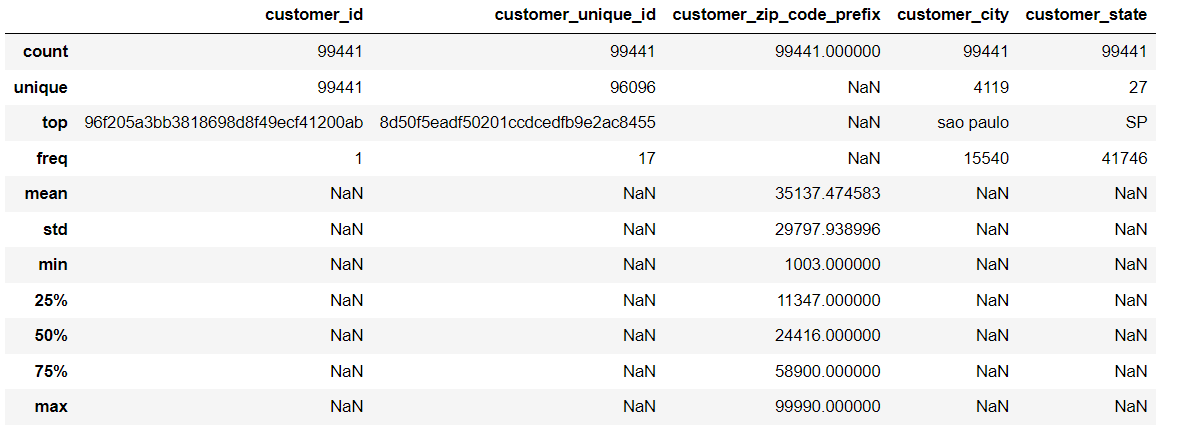Viewport: 1180px width, 433px height.
Task: Select the unique row label
Action: pos(40,87)
